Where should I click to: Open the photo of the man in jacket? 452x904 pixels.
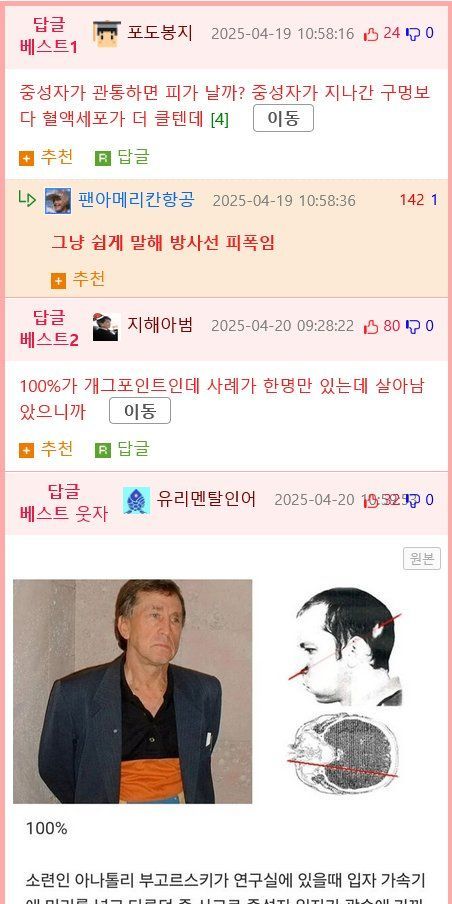[x=133, y=691]
